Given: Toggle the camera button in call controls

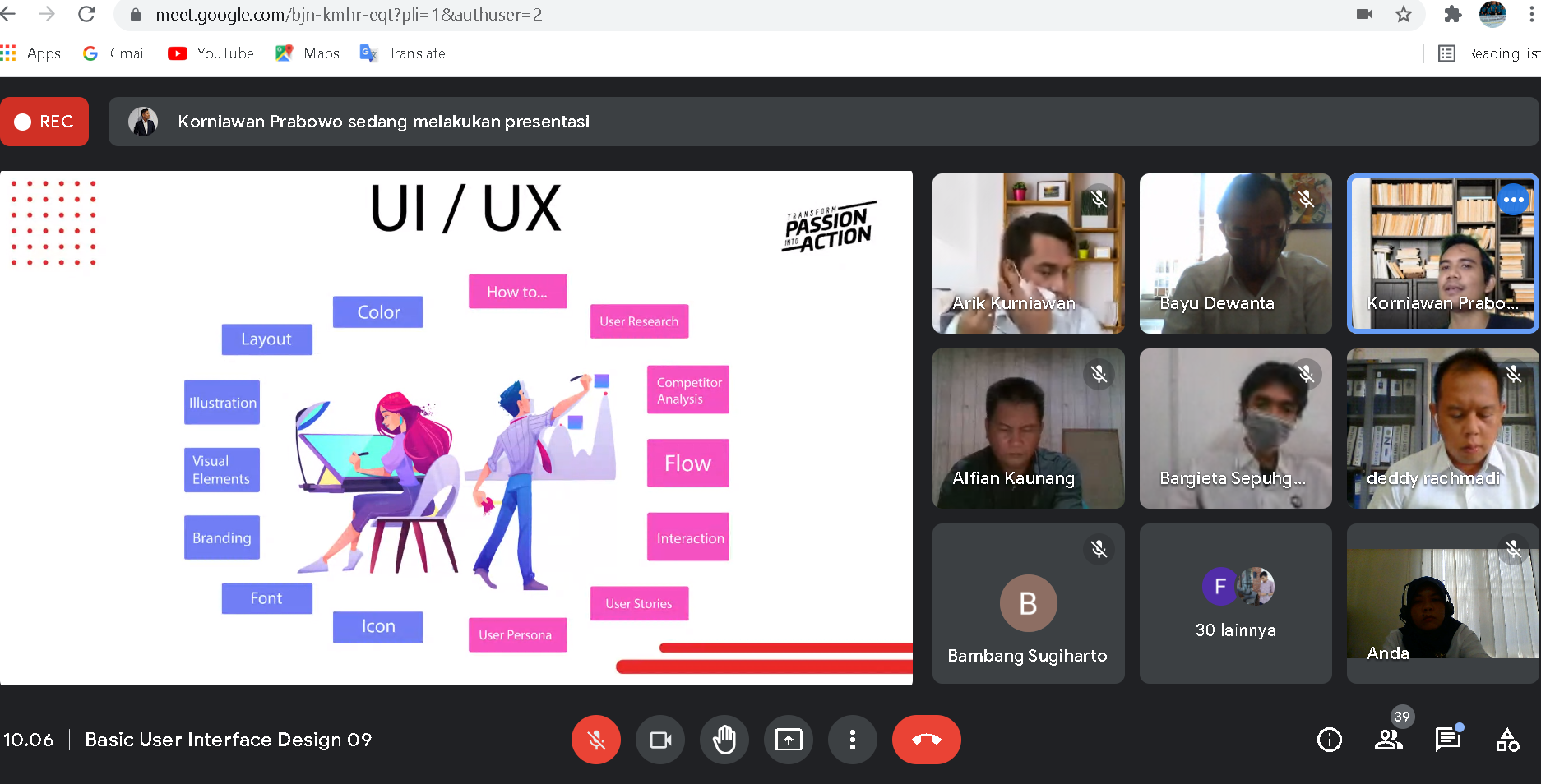Looking at the screenshot, I should point(660,740).
